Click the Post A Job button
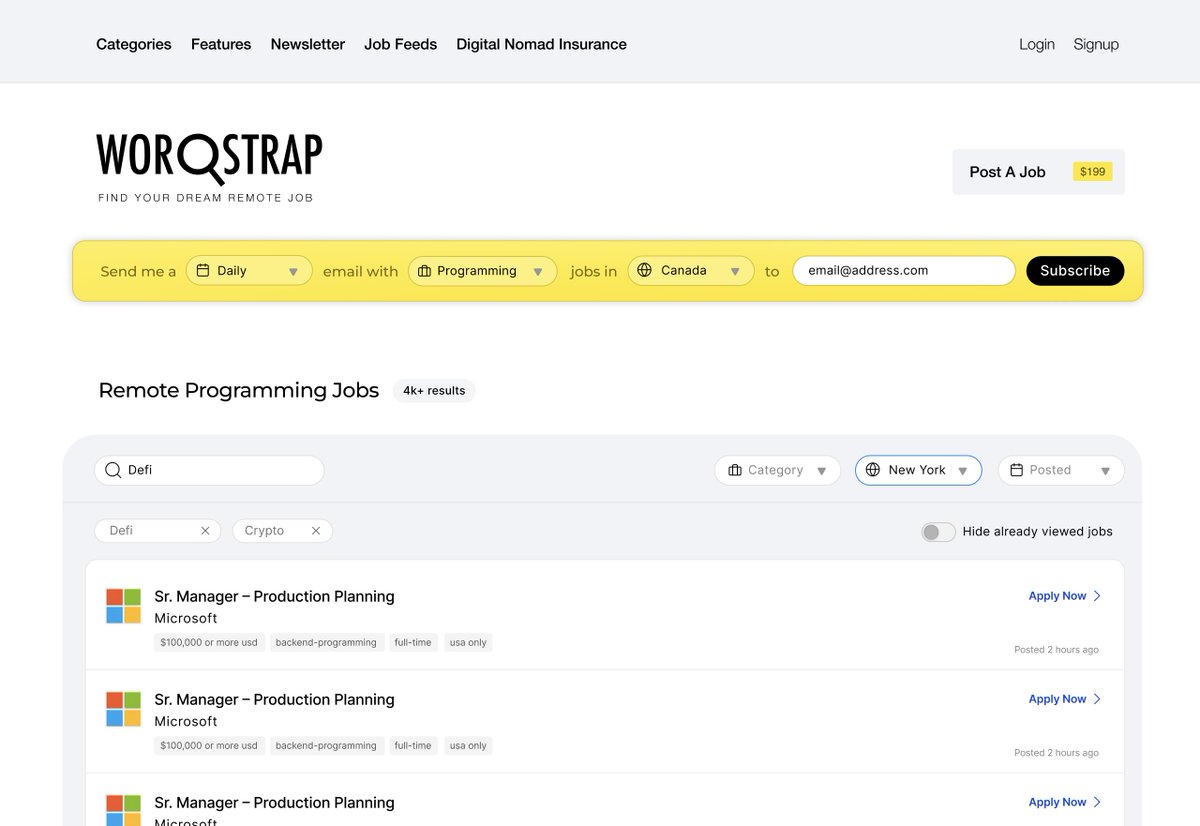The image size is (1200, 826). 1038,172
